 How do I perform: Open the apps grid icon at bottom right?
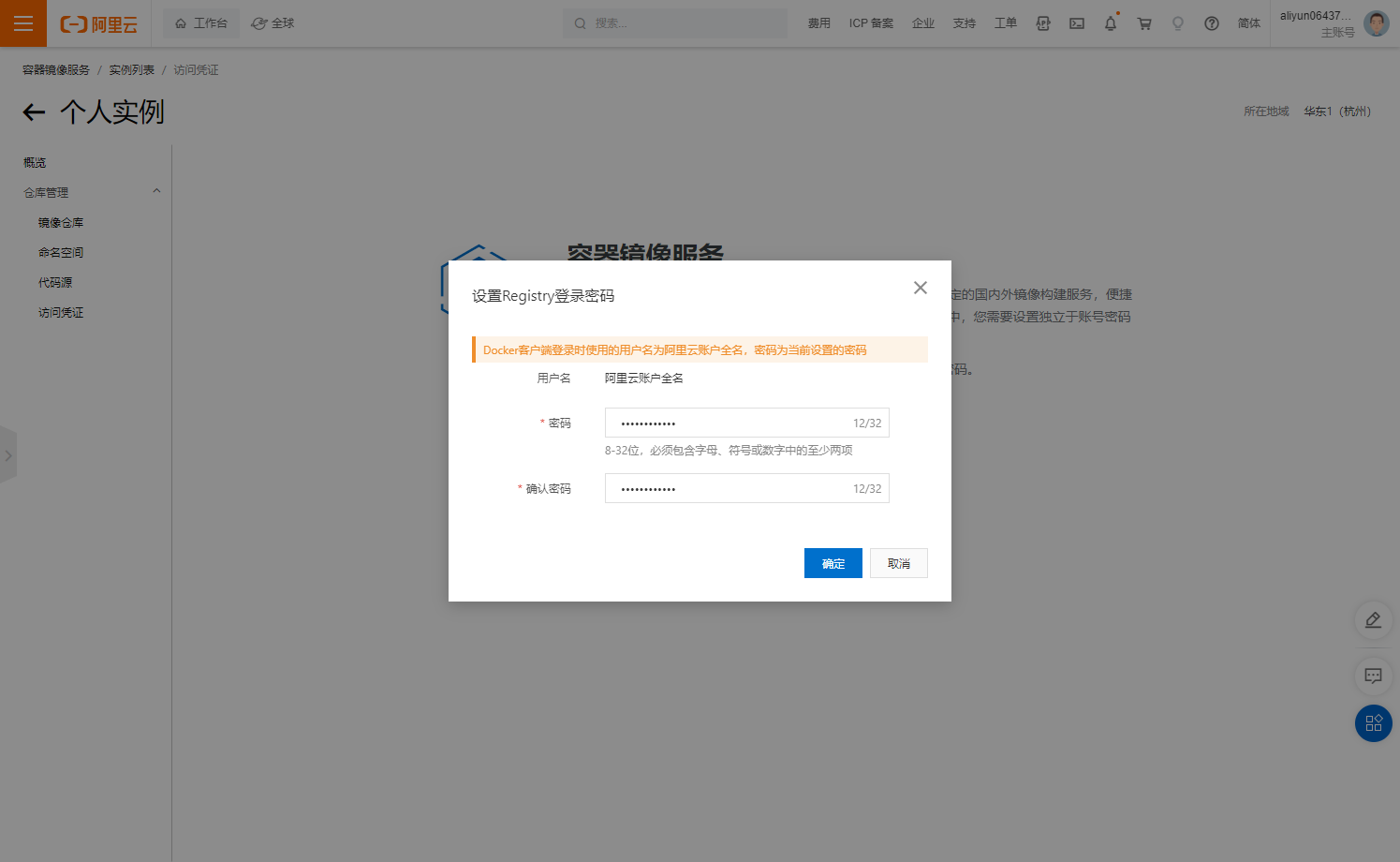1373,722
